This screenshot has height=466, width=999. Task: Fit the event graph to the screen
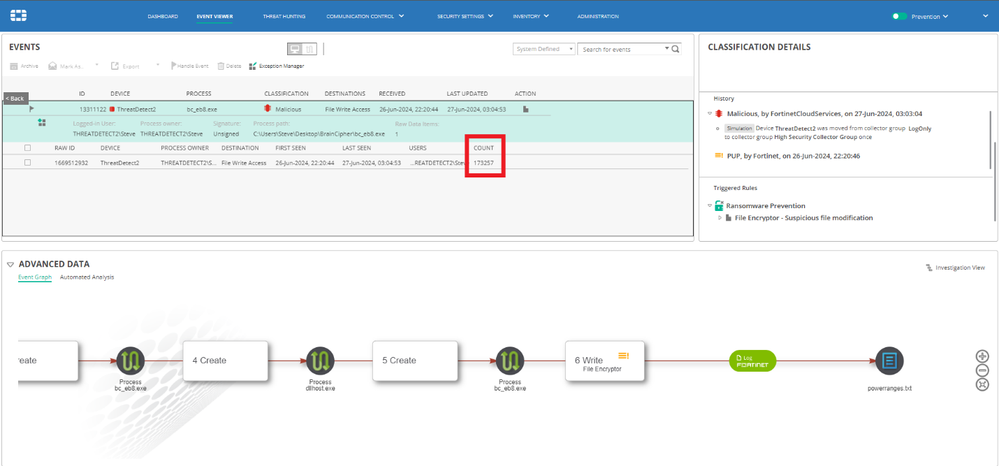point(982,384)
